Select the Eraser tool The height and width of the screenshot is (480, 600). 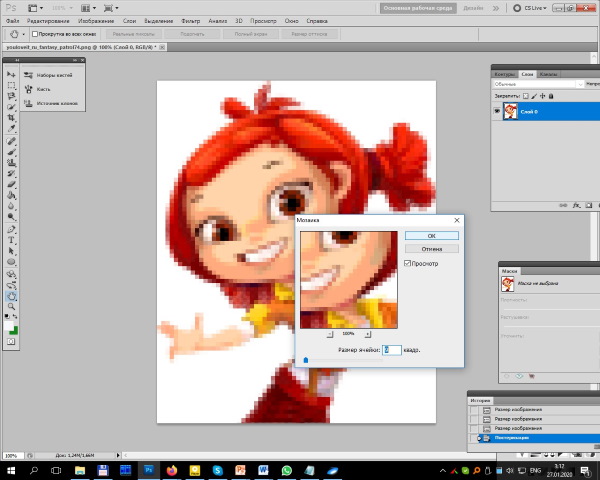[11, 184]
